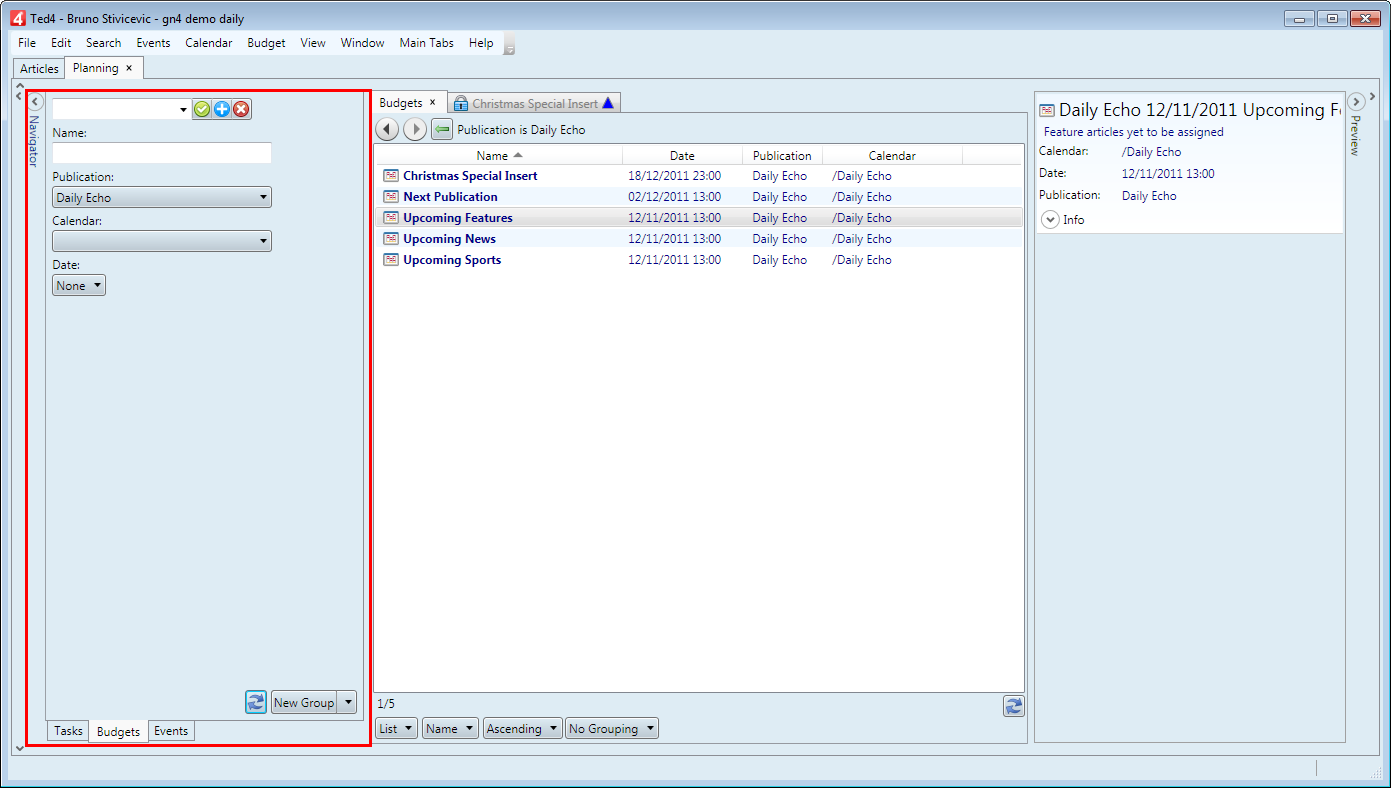The height and width of the screenshot is (788, 1391).
Task: Switch to the Articles main tab
Action: [40, 69]
